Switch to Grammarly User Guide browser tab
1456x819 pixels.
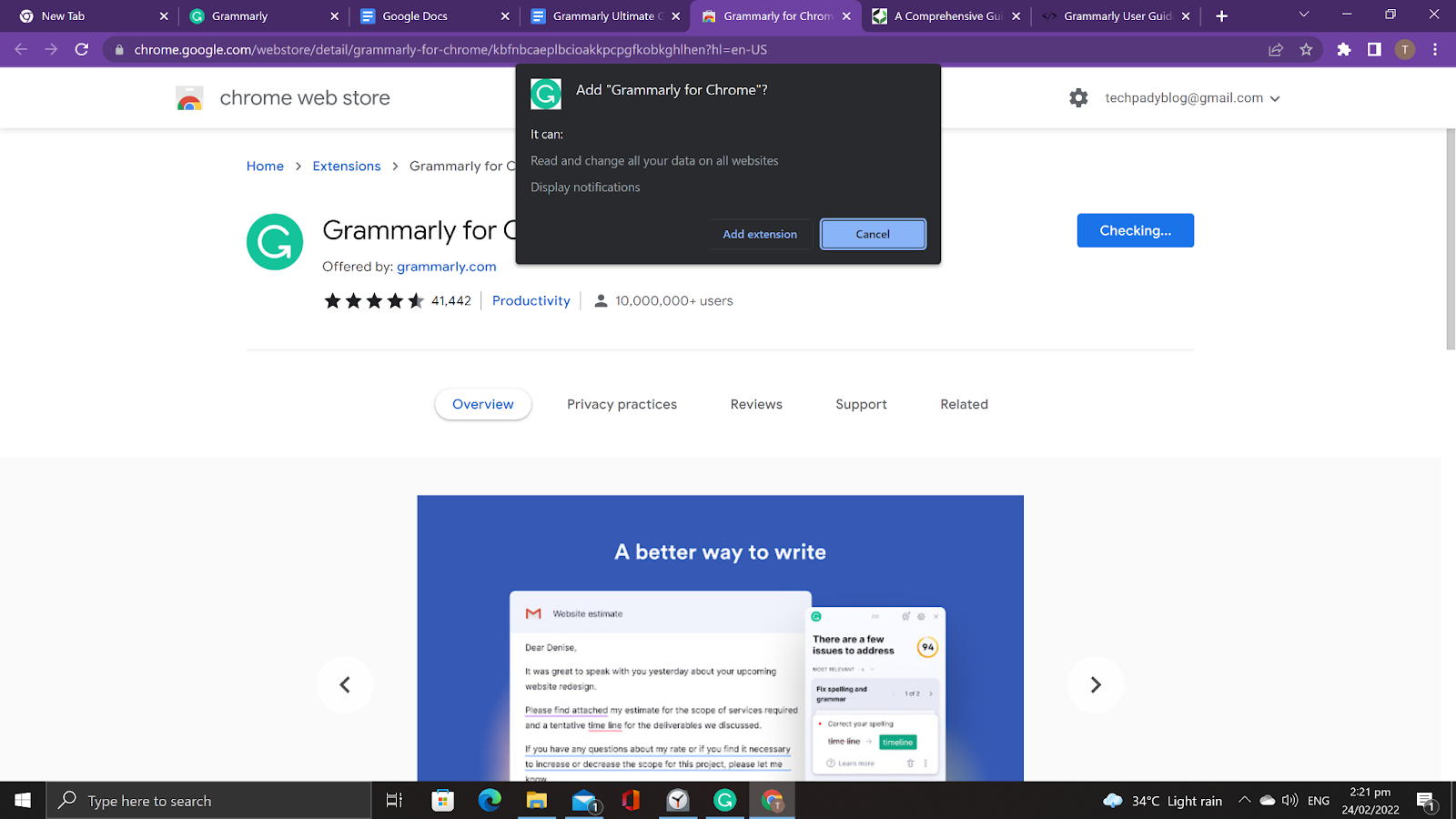[1117, 16]
